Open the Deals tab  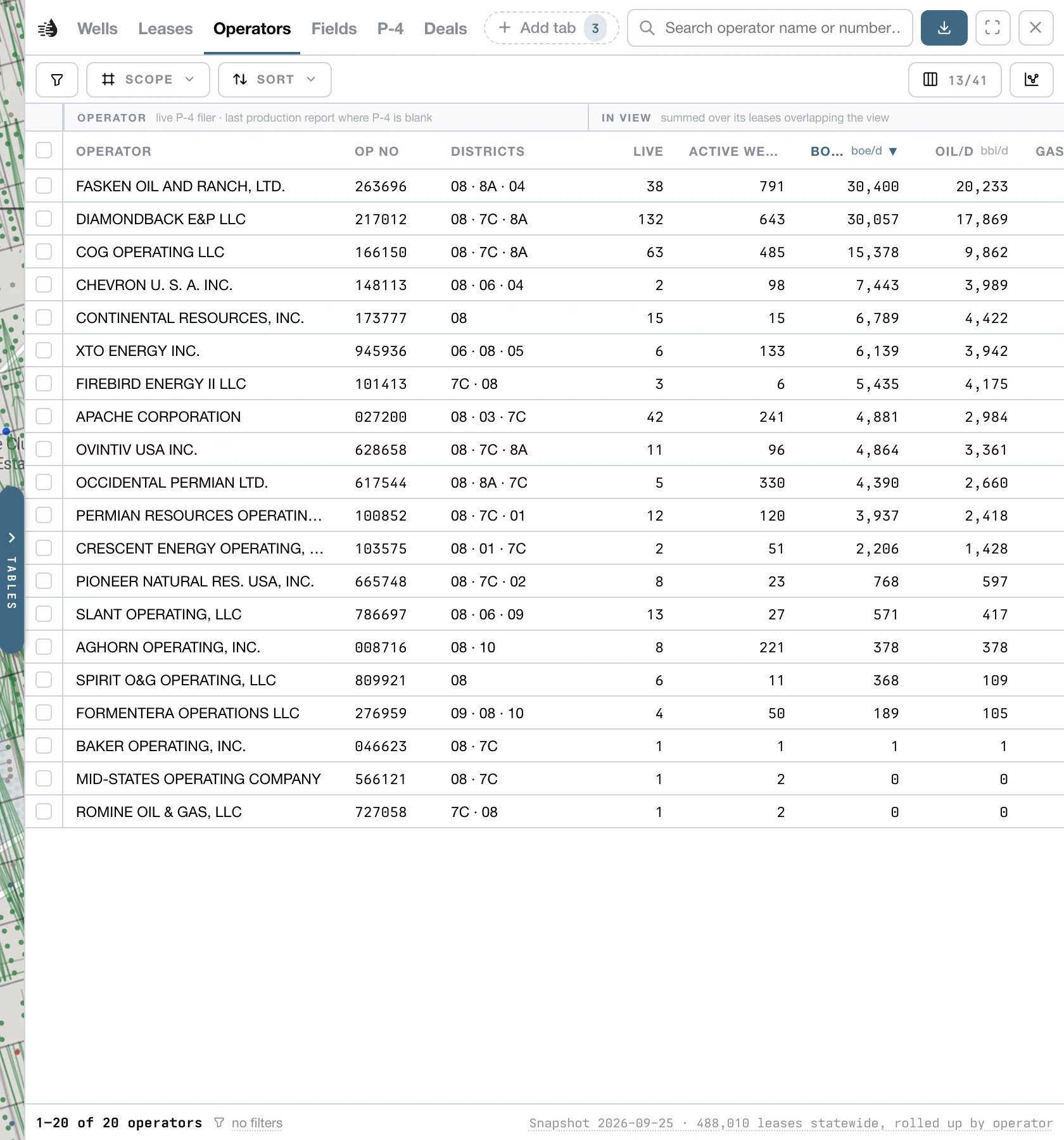coord(445,28)
